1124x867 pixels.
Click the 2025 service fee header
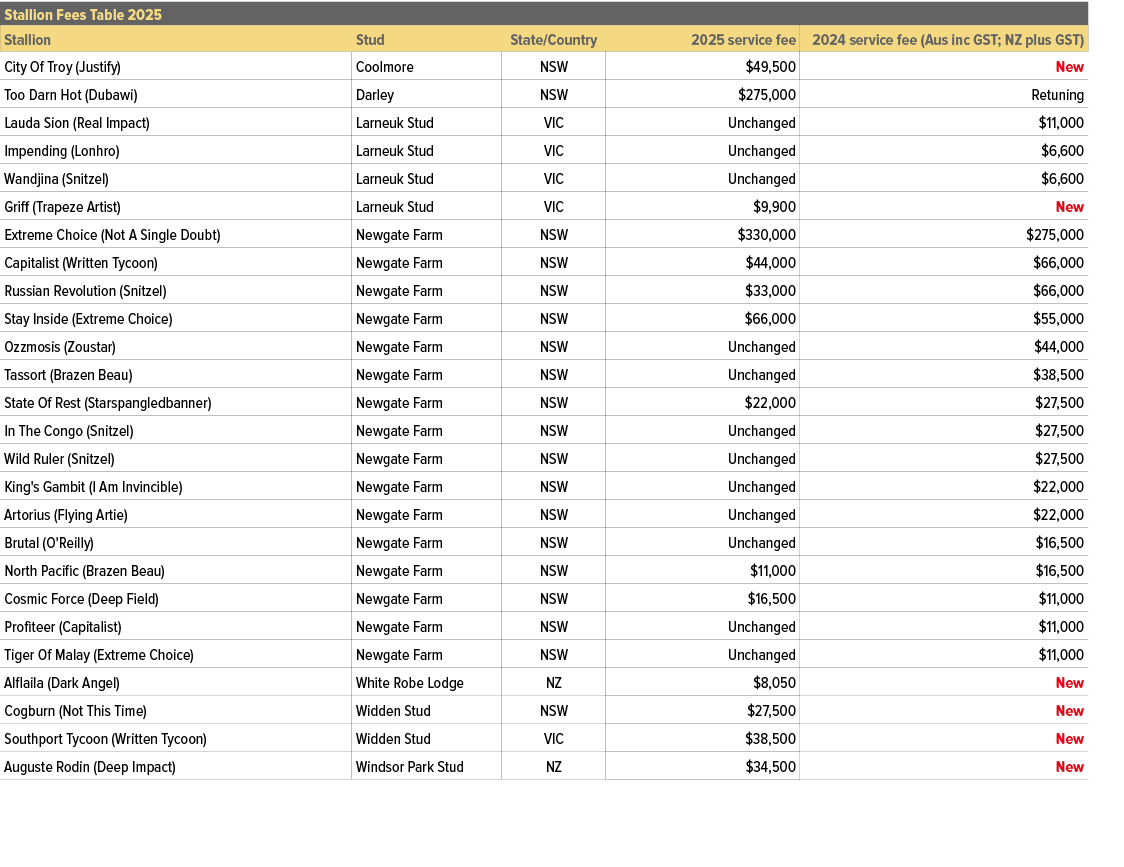pos(743,40)
